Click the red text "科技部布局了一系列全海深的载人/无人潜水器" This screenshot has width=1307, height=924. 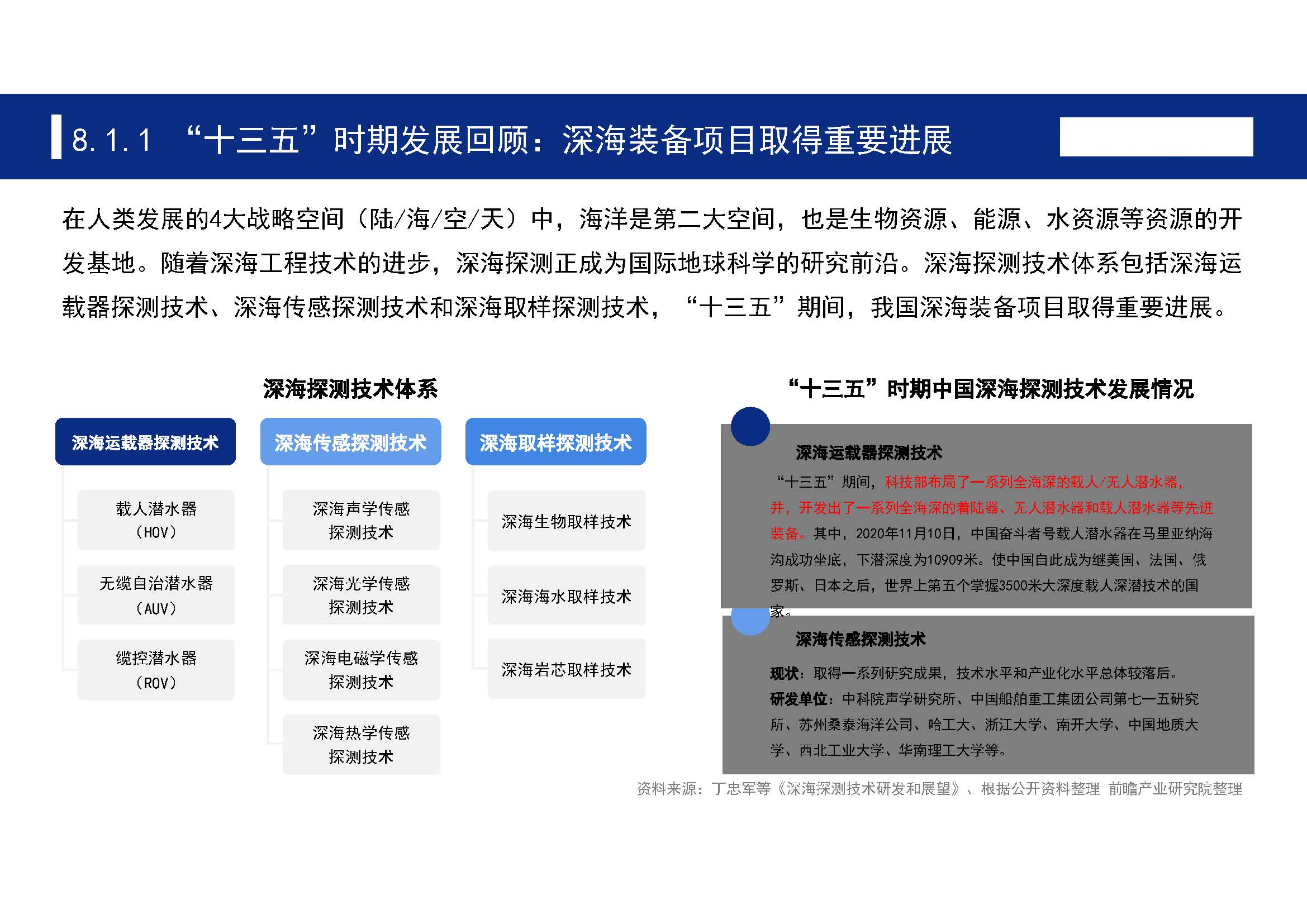tap(1034, 482)
